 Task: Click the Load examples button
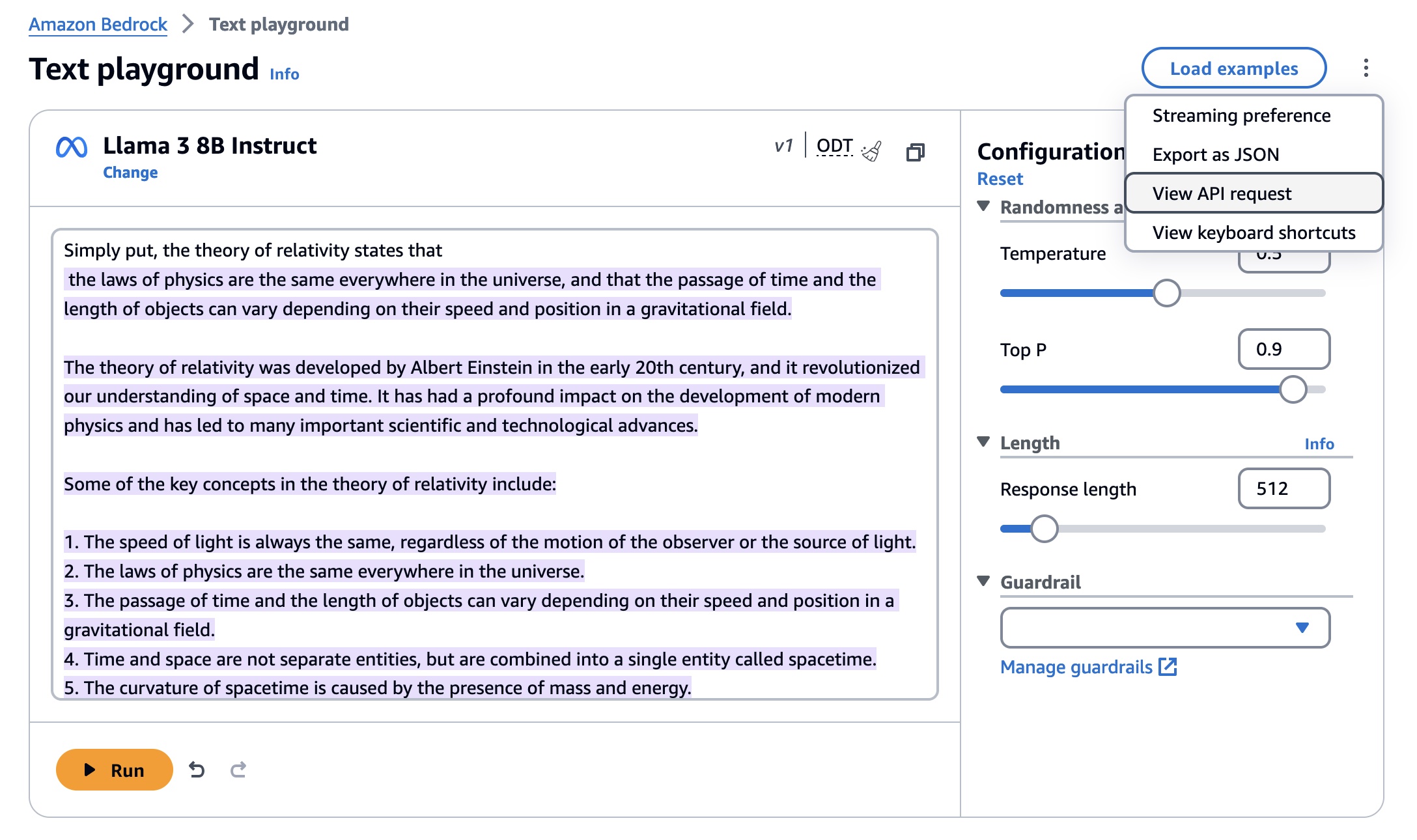1233,68
